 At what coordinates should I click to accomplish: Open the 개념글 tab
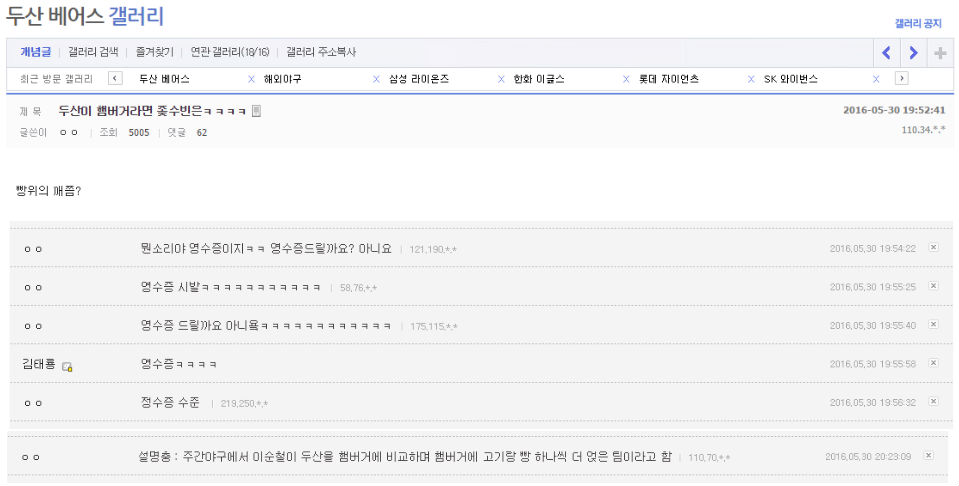[36, 52]
